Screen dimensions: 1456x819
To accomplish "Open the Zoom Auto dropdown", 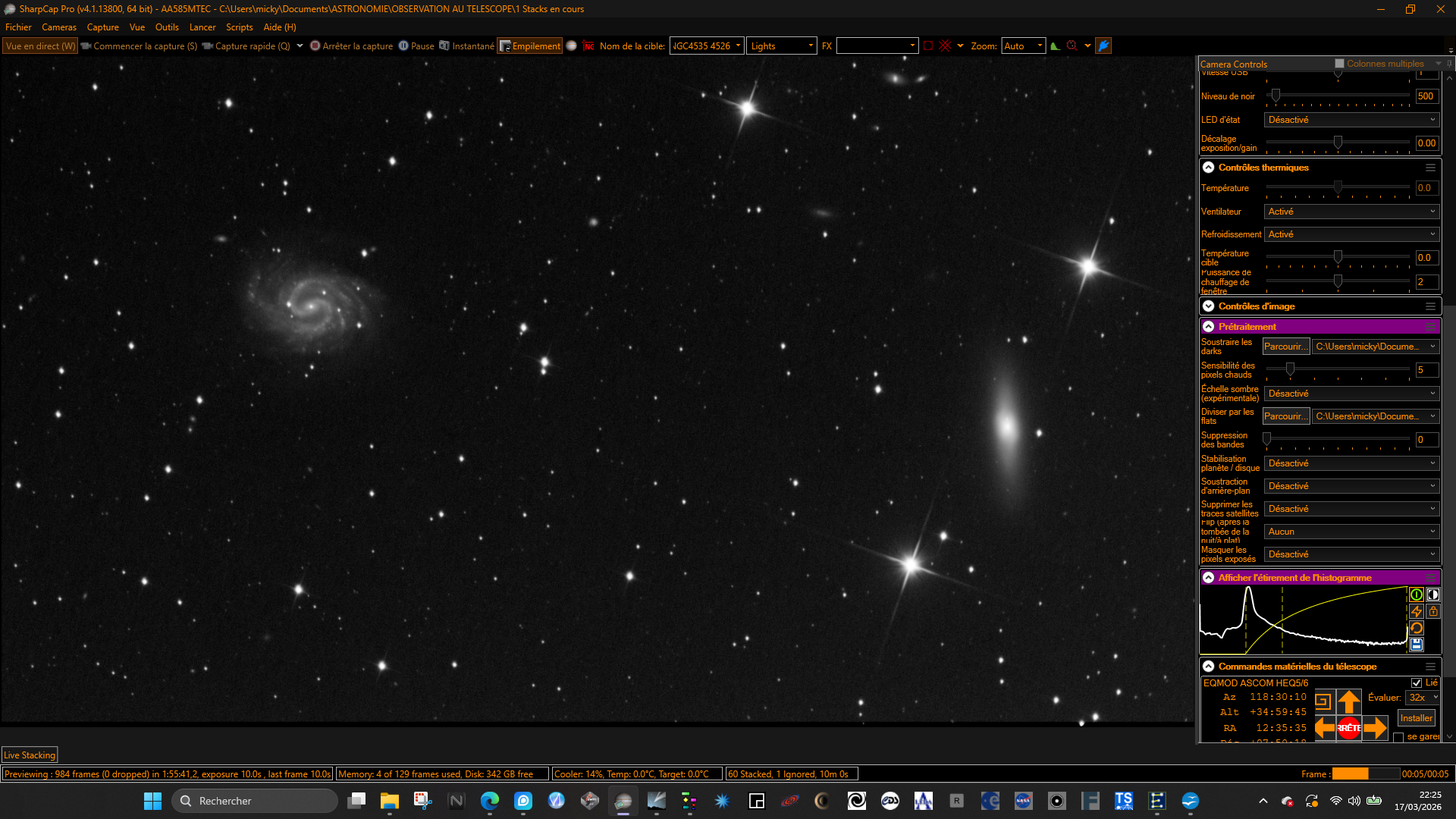I will (x=1023, y=45).
